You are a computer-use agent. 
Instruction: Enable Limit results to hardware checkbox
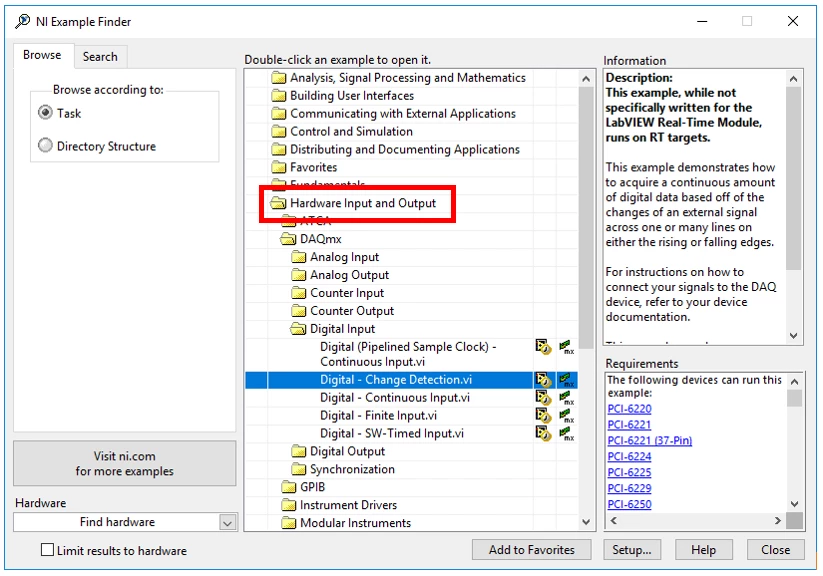pyautogui.click(x=47, y=550)
